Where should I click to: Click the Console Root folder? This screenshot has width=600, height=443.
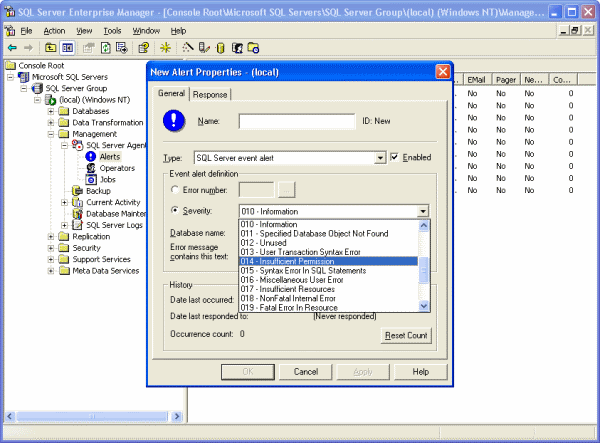(11, 65)
